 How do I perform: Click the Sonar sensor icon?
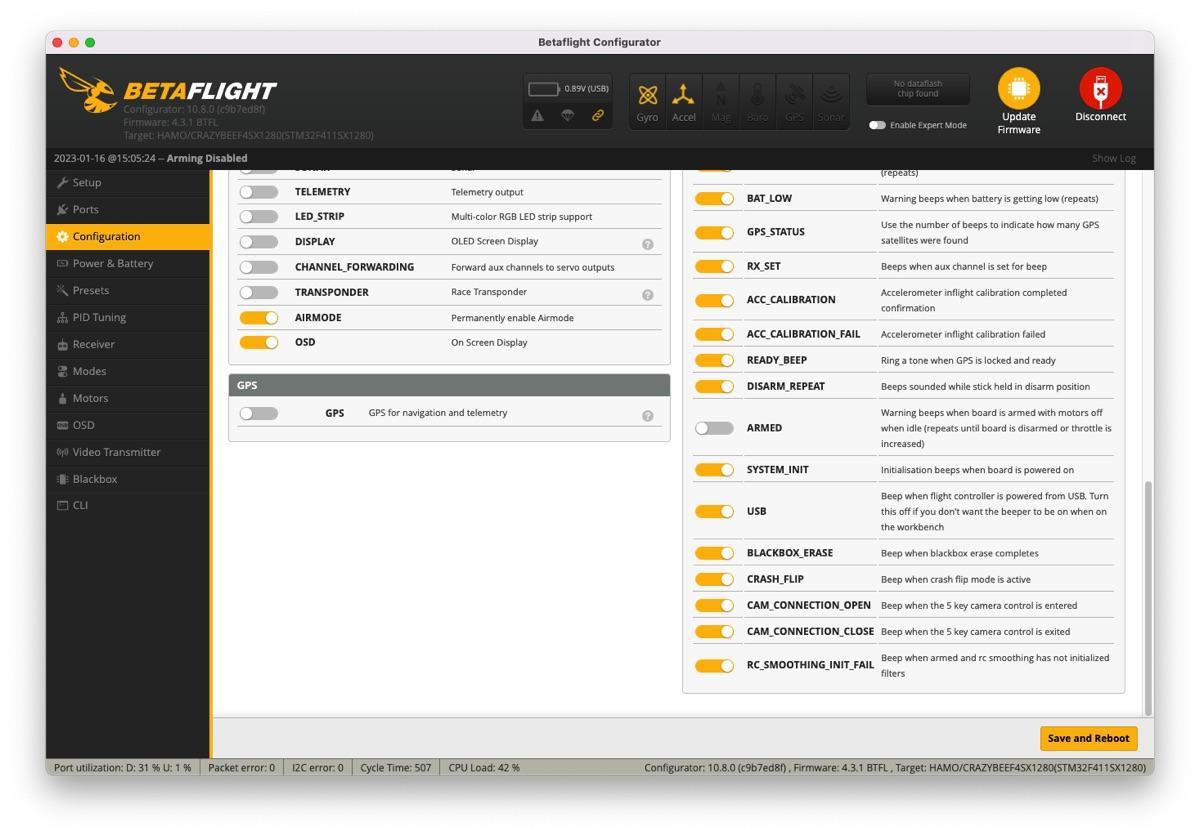point(831,101)
